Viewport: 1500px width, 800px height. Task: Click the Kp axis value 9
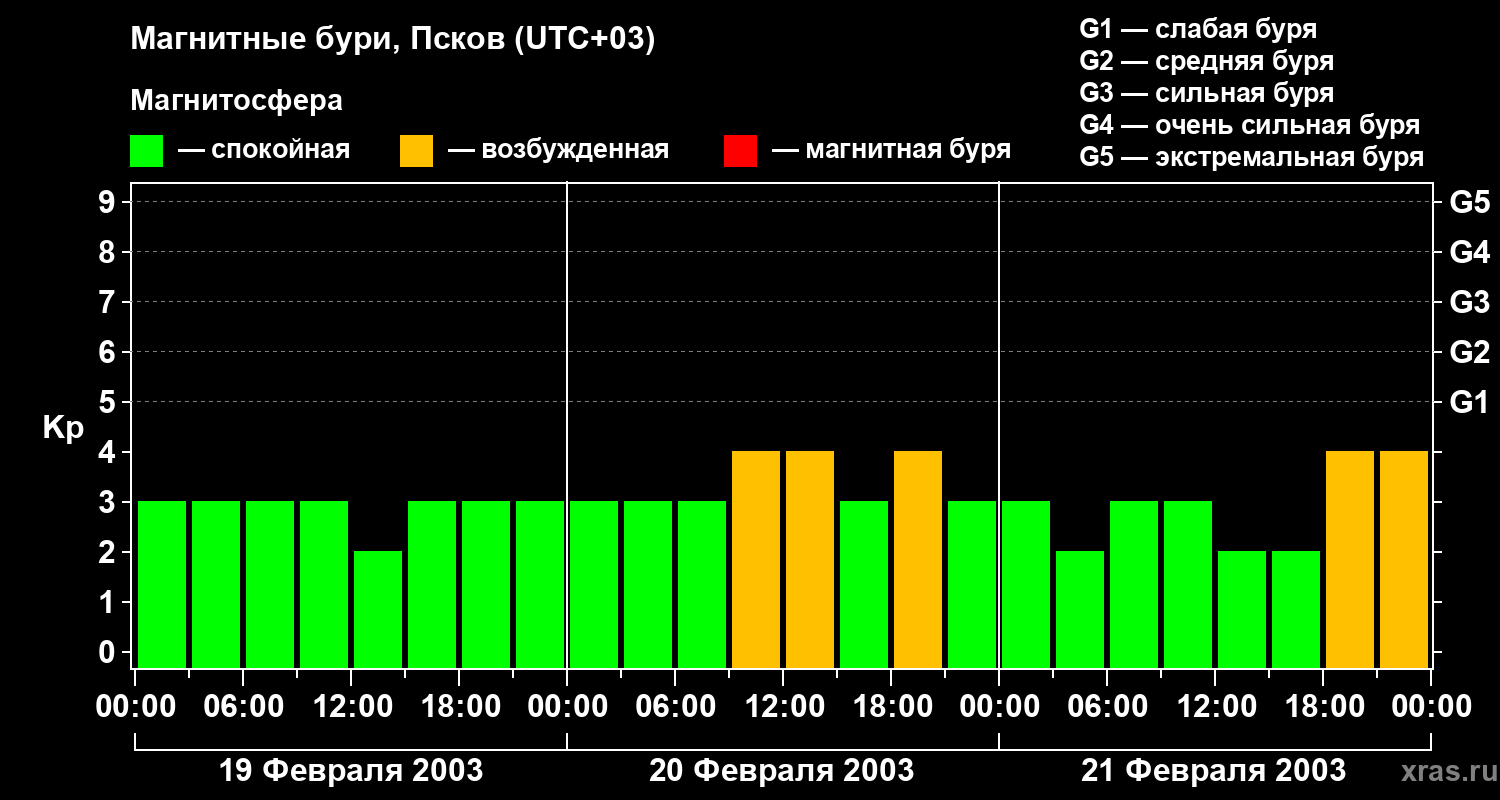109,202
